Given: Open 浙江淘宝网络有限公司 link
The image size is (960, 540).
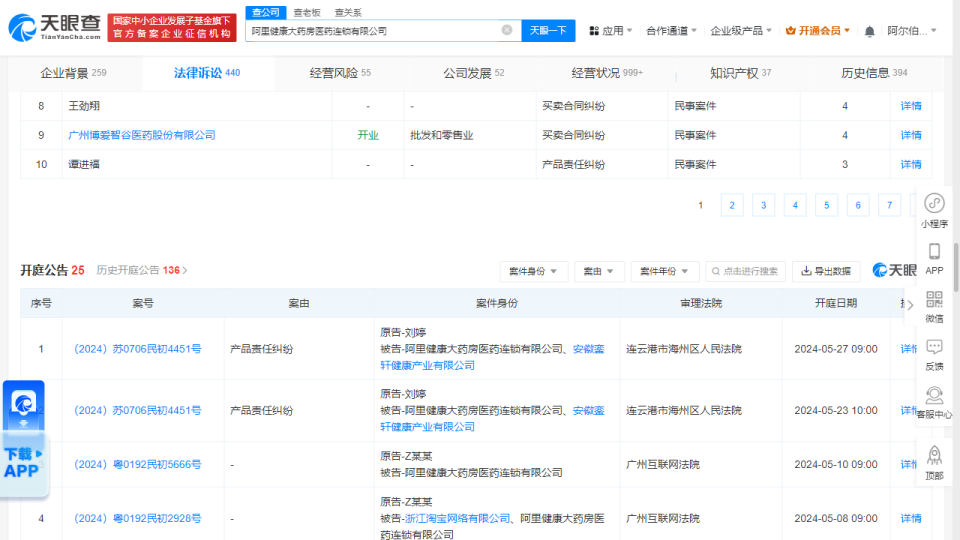Looking at the screenshot, I should [x=457, y=518].
